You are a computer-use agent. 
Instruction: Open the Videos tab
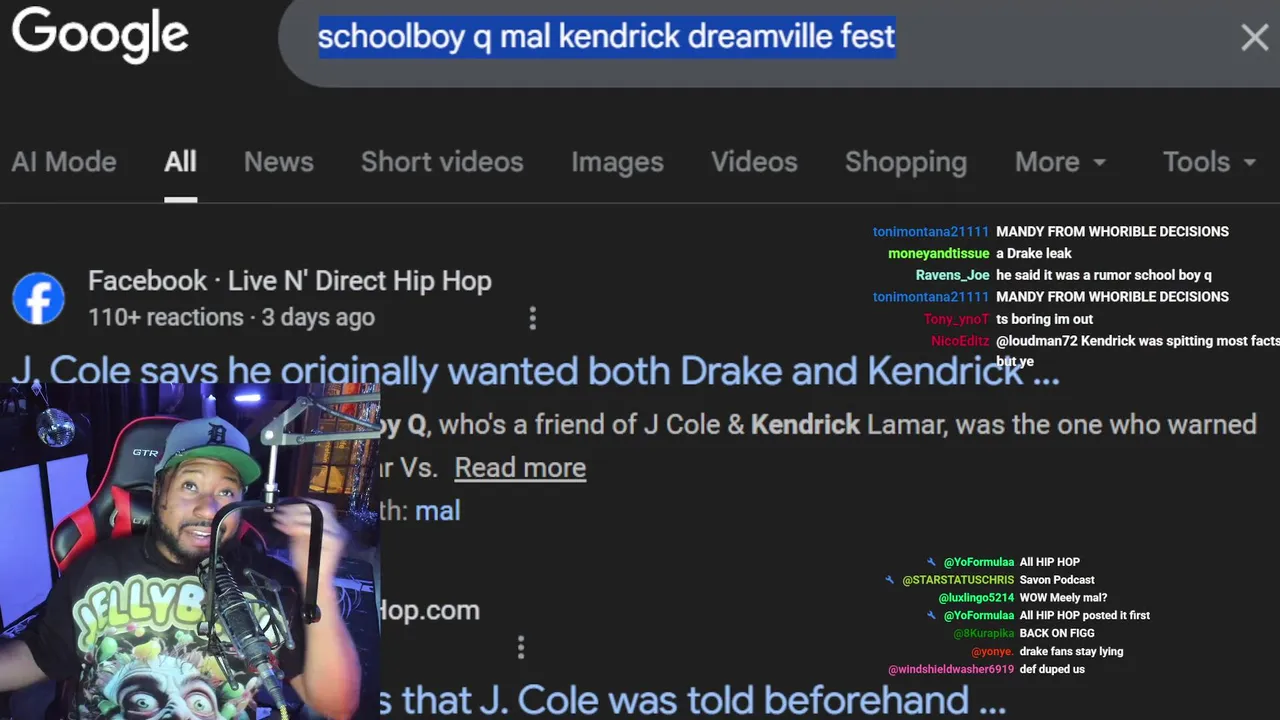point(754,162)
